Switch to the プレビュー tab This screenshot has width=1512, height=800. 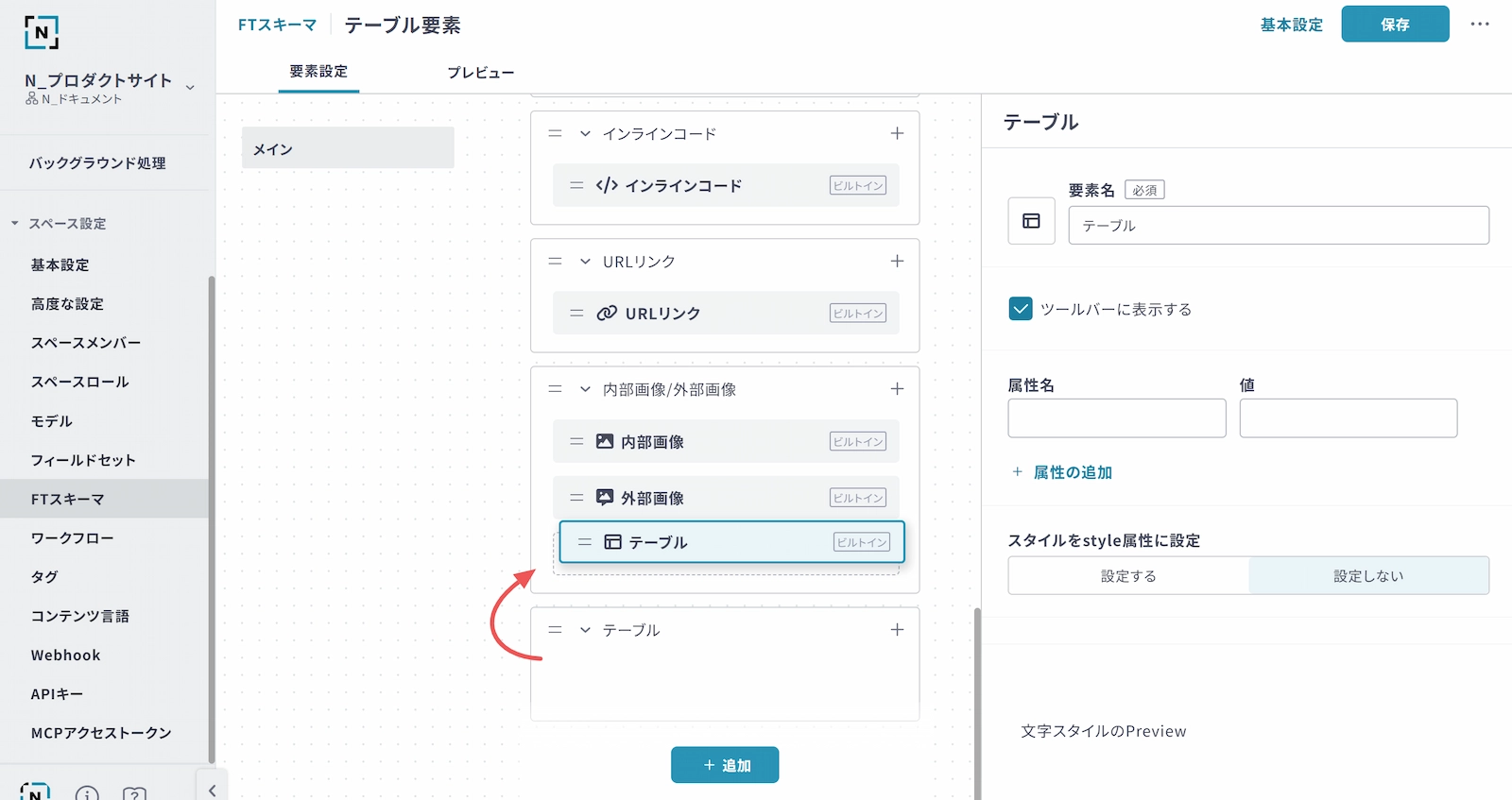[x=480, y=73]
